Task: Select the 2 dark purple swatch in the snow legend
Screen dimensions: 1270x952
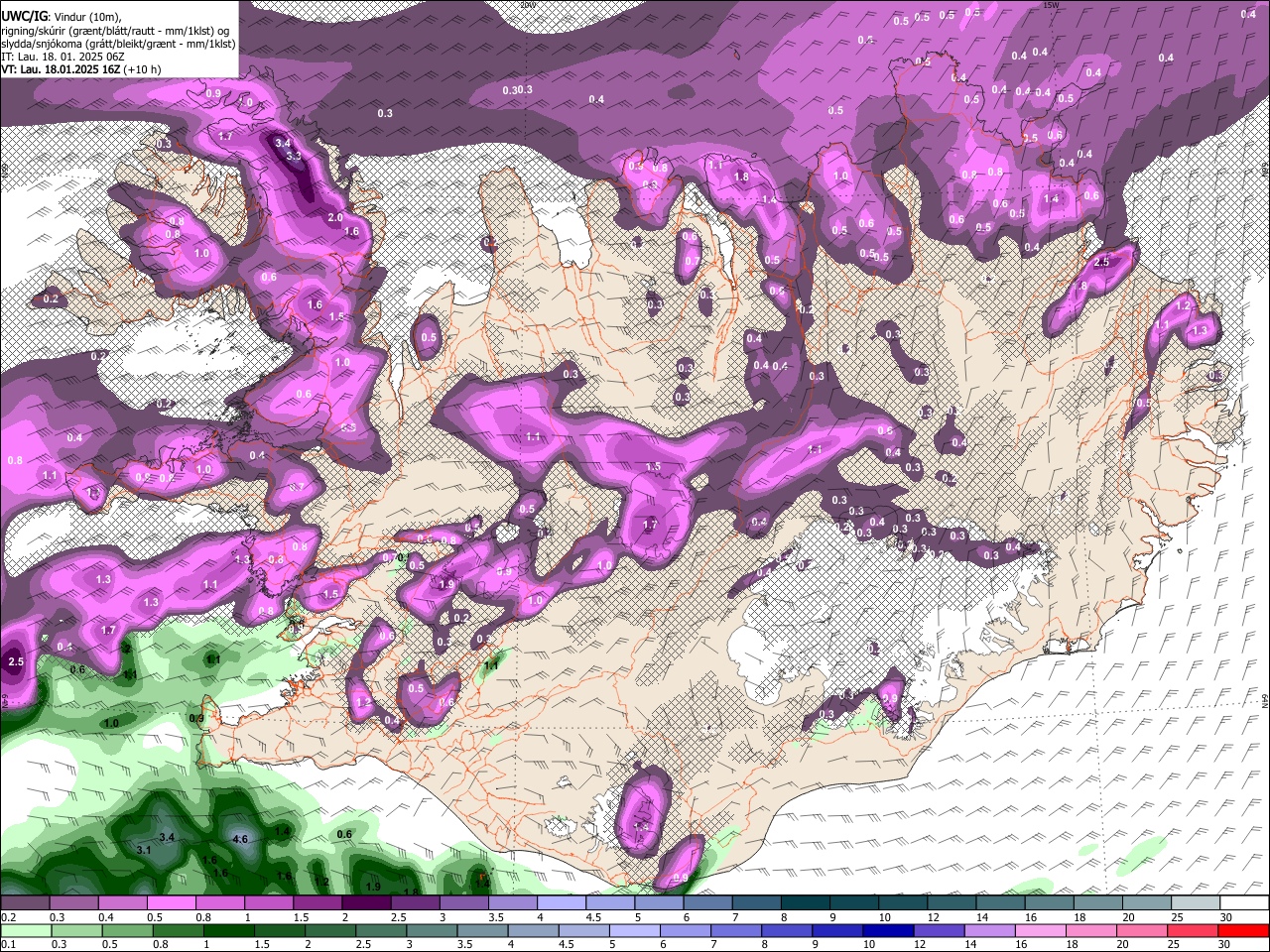Action: tap(365, 904)
